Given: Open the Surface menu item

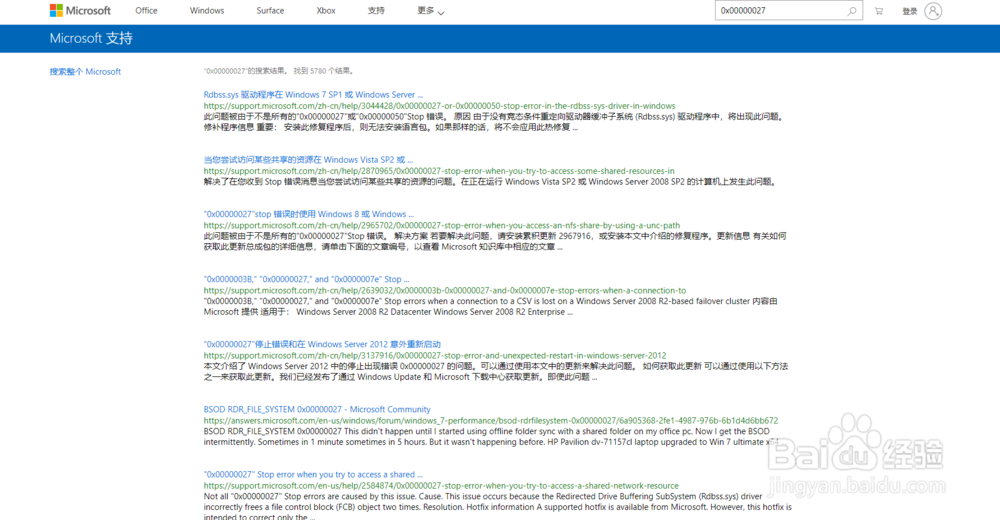Looking at the screenshot, I should 270,11.
